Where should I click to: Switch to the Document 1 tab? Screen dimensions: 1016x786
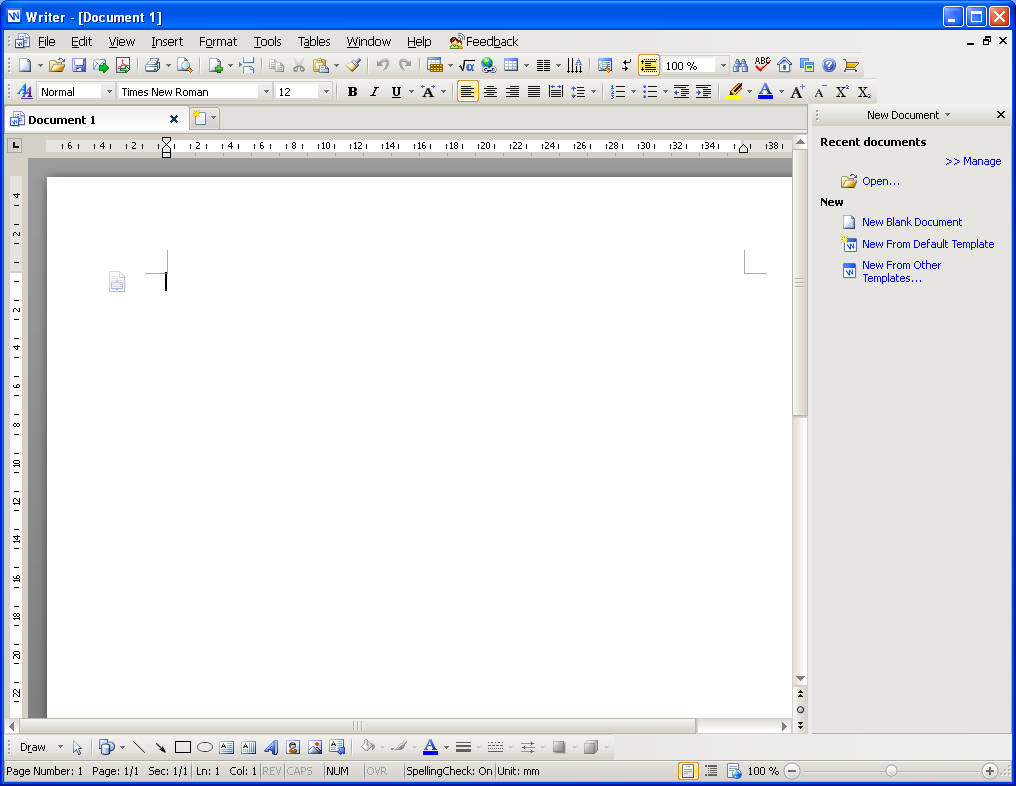[62, 120]
